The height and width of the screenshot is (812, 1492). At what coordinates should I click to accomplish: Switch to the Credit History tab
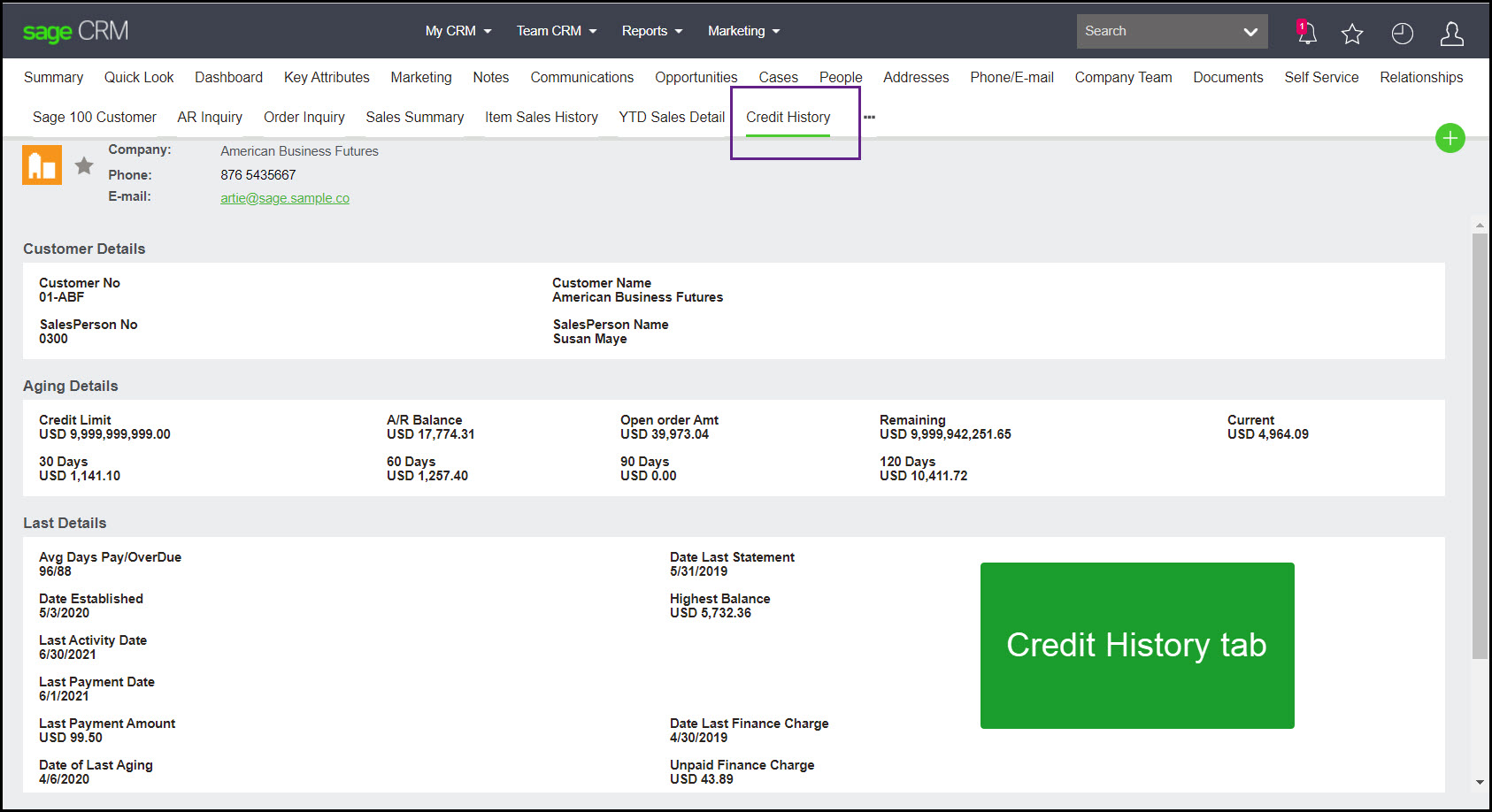[788, 116]
